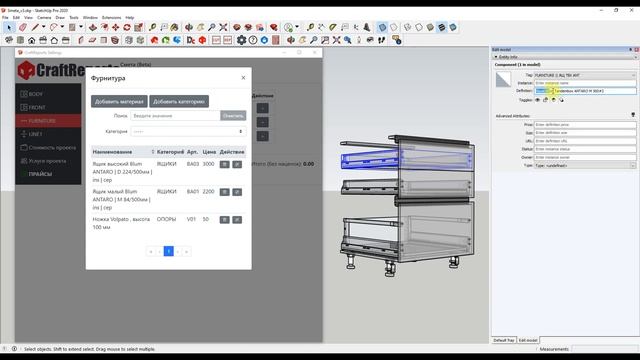The width and height of the screenshot is (640, 360).
Task: Select the Arc drawing tool
Action: coord(53,27)
